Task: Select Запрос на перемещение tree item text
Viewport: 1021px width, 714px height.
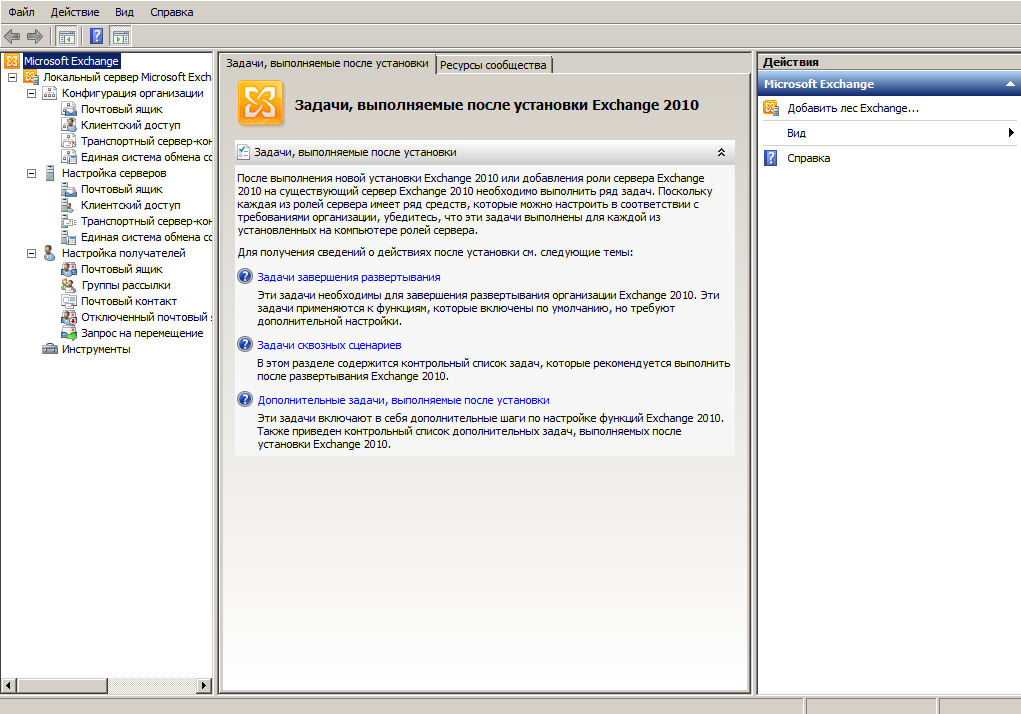Action: pyautogui.click(x=142, y=333)
